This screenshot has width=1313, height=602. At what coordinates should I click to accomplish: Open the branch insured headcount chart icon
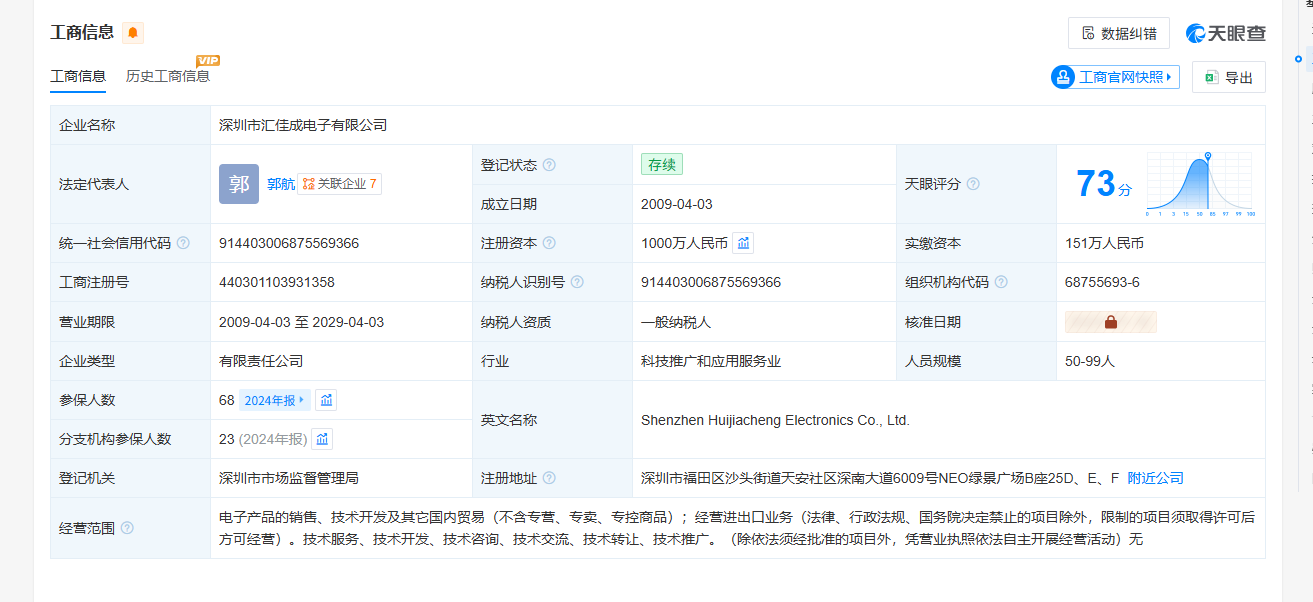coord(322,439)
